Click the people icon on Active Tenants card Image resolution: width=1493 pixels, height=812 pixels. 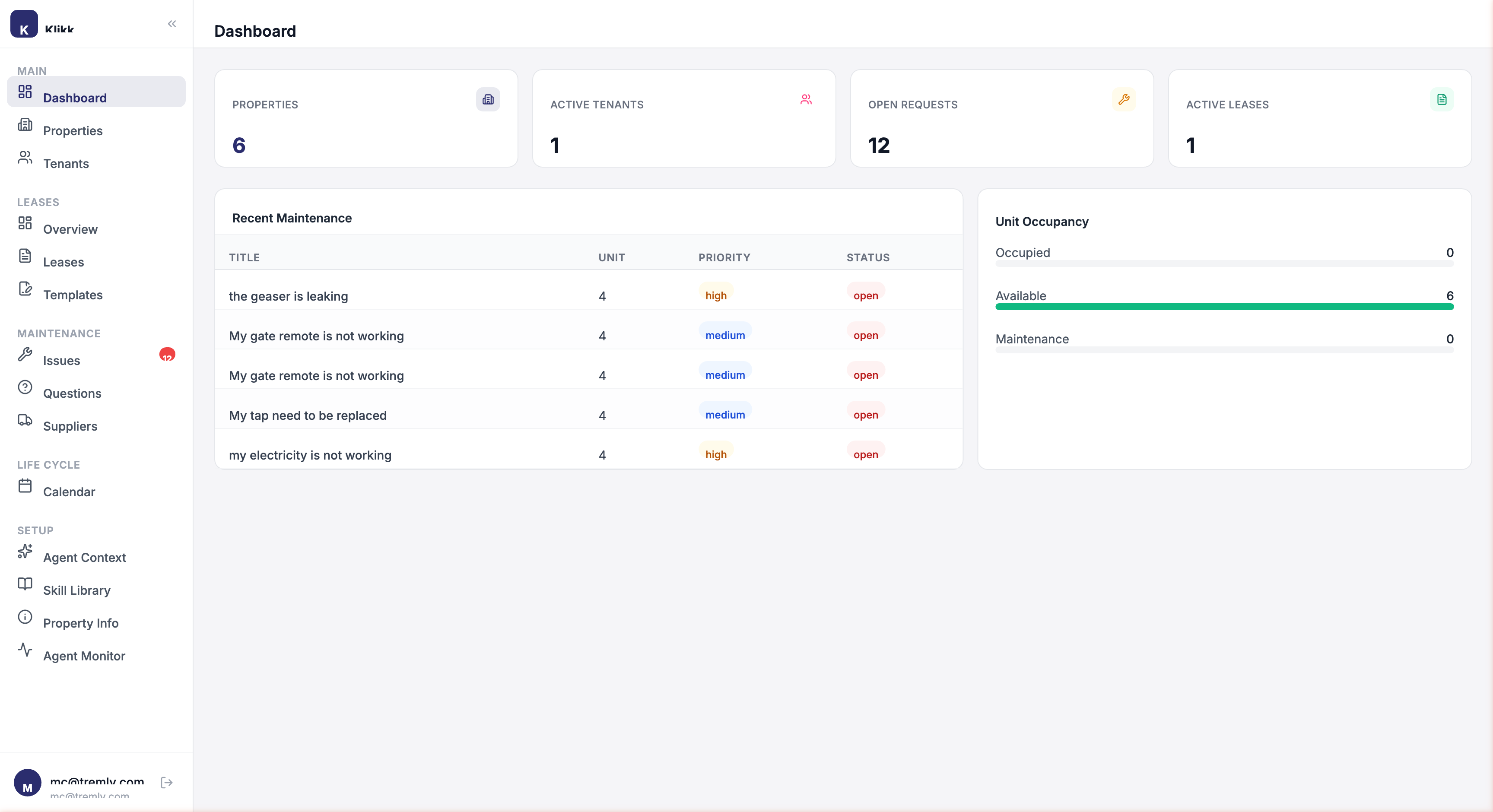(x=806, y=99)
